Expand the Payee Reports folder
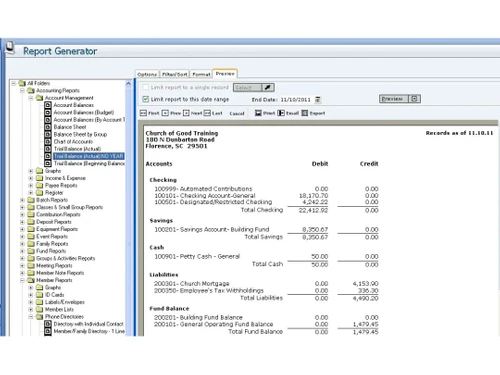The width and height of the screenshot is (500, 375). [31, 186]
